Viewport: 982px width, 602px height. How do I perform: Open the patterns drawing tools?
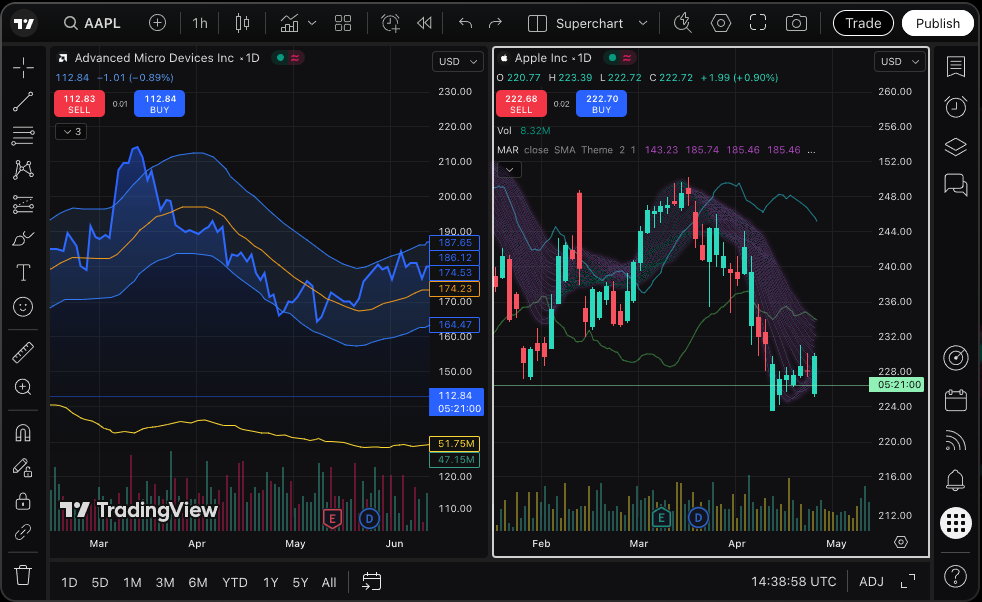(23, 170)
